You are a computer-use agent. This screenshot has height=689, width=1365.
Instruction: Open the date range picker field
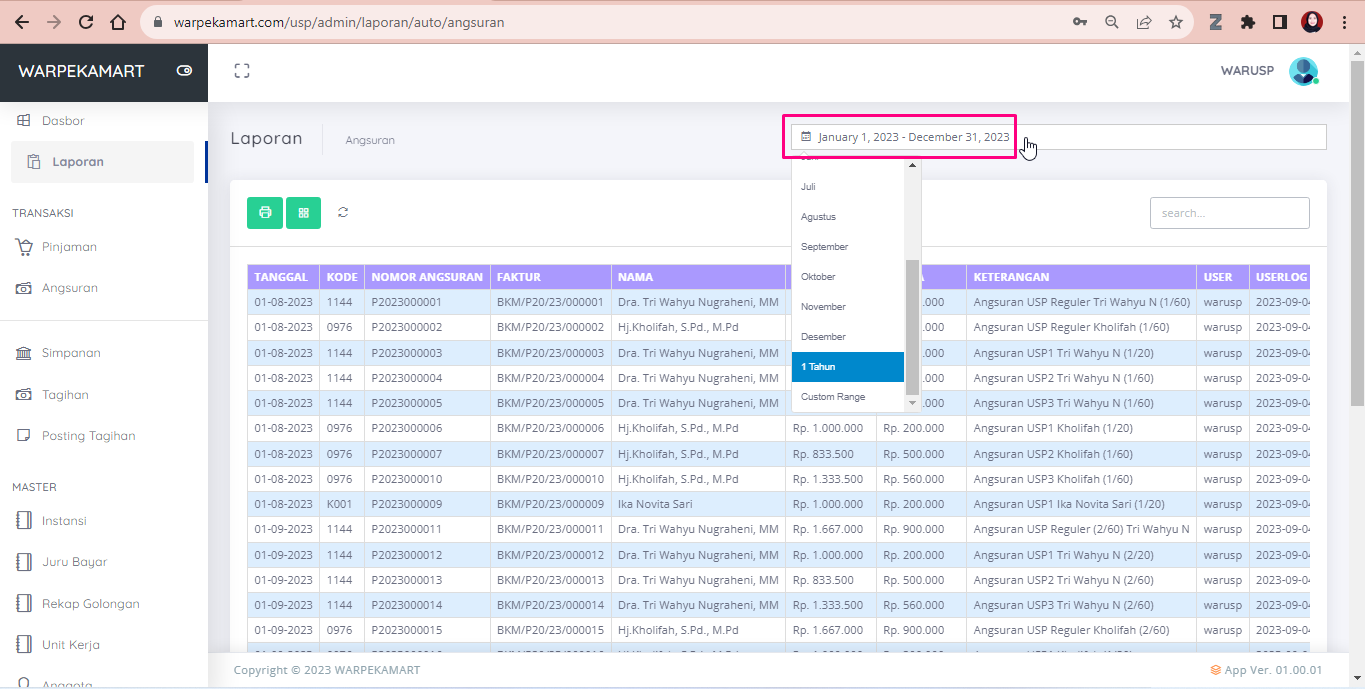[1059, 137]
